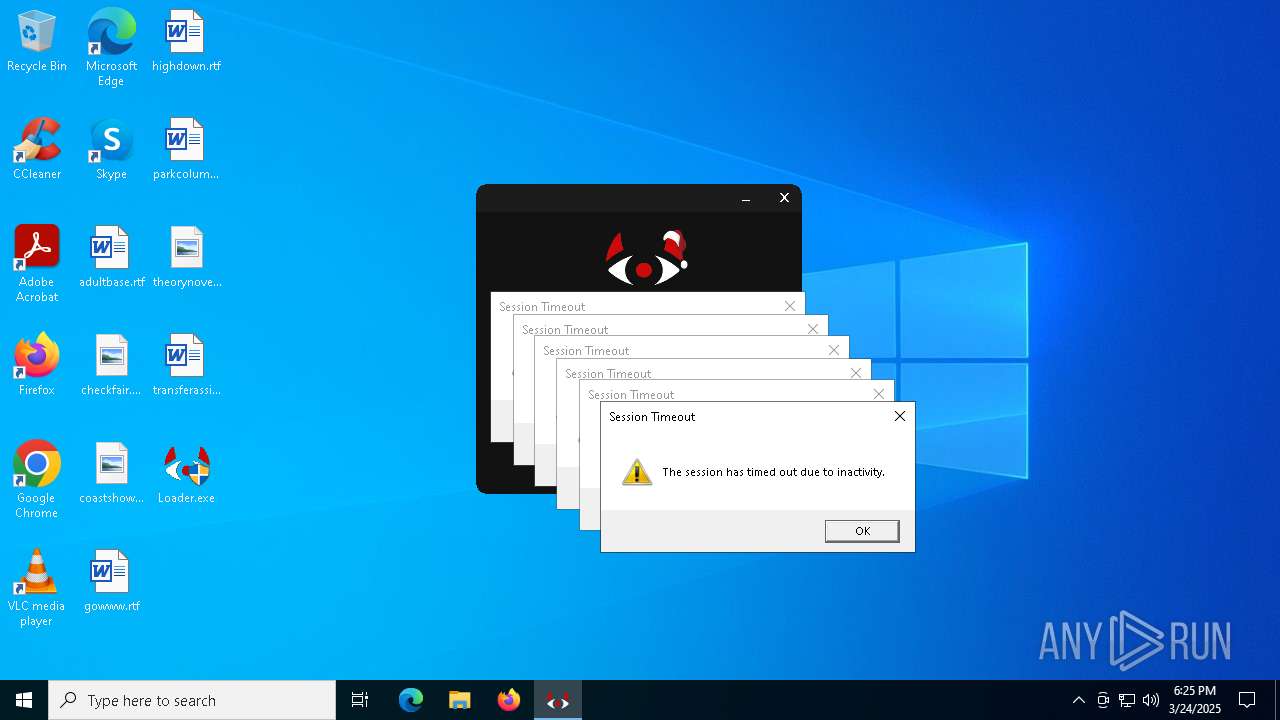
Task: Open the Windows Start menu
Action: 24,700
